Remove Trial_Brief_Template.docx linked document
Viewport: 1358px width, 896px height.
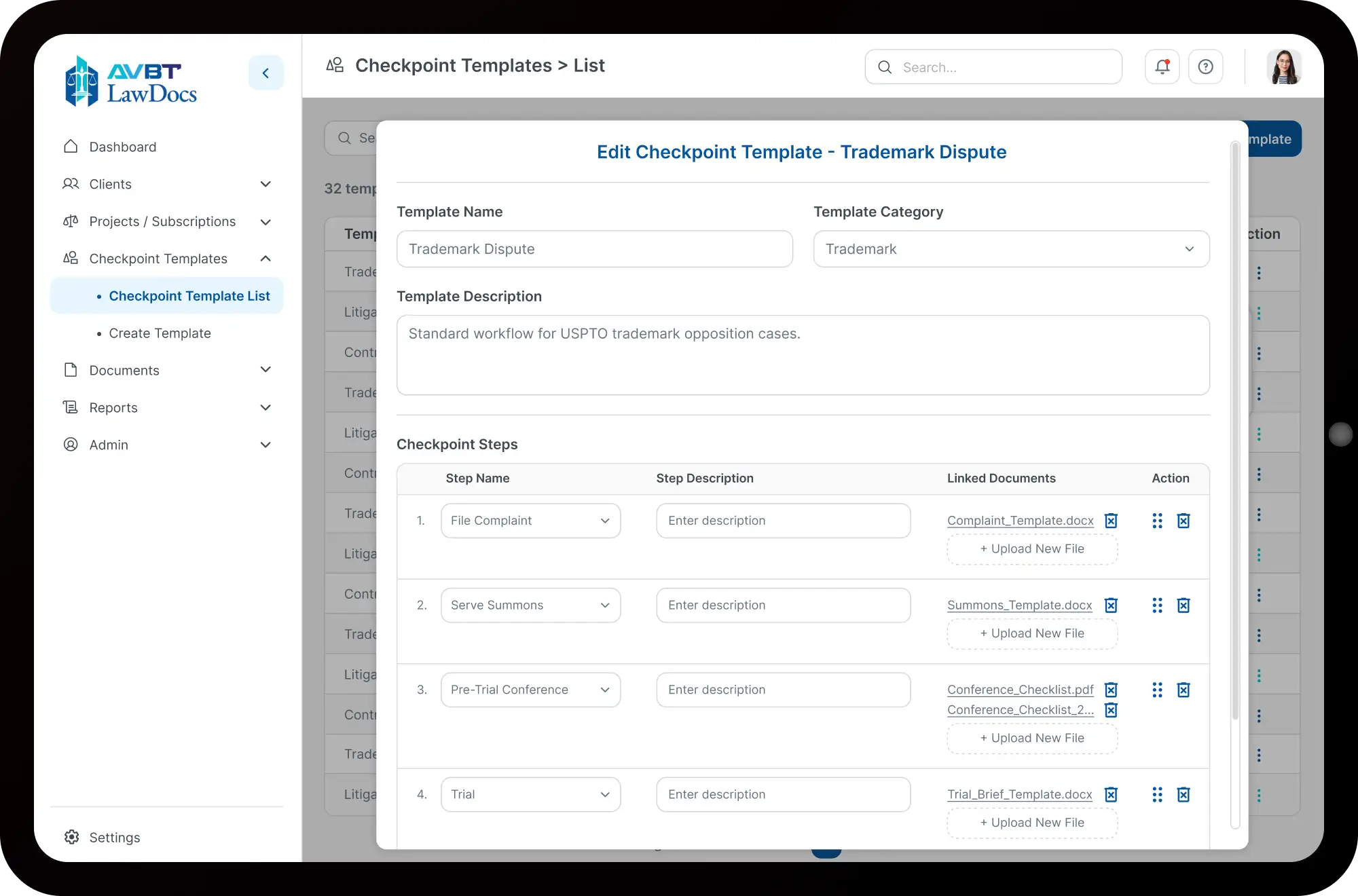[x=1111, y=794]
